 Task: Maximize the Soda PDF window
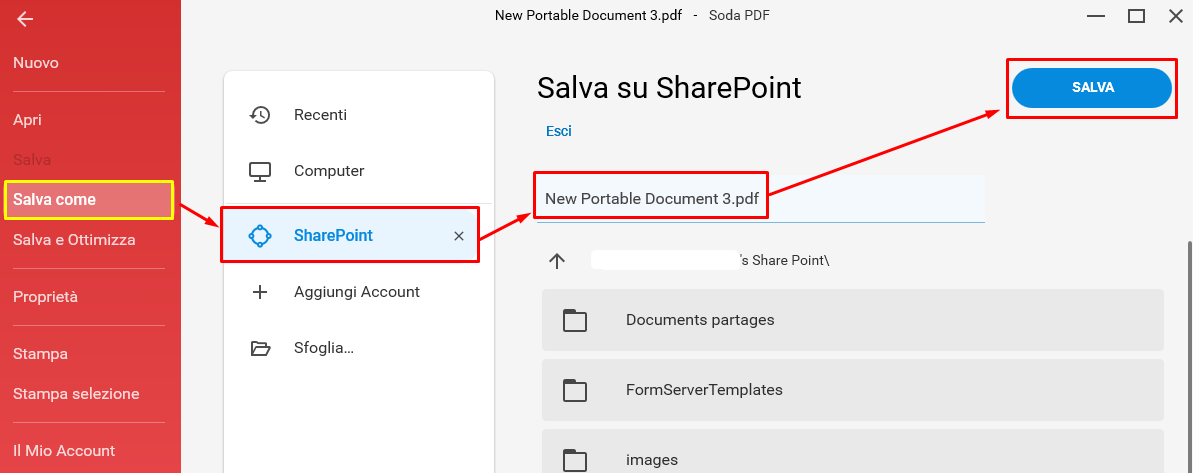coord(1136,16)
